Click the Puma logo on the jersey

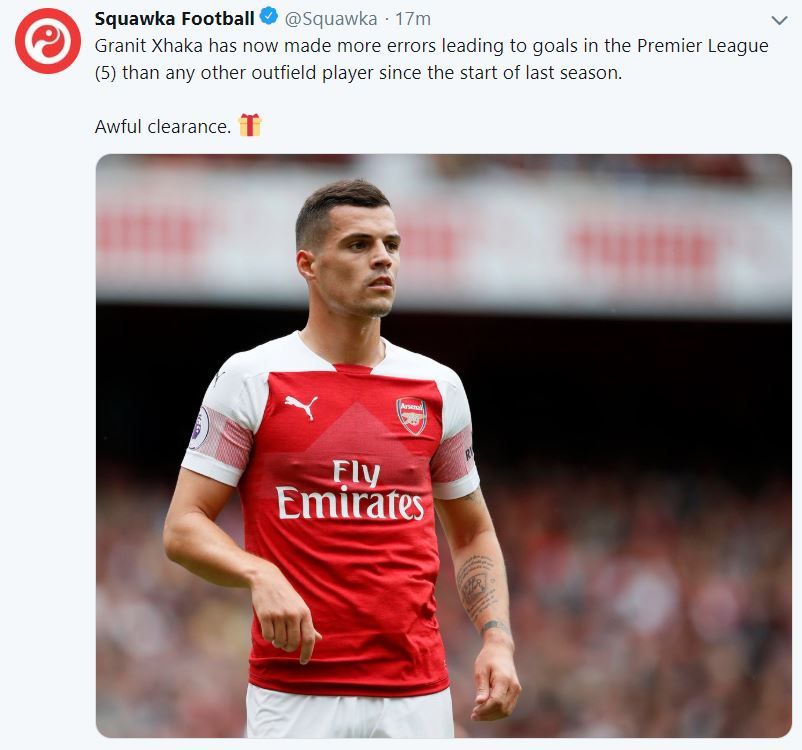300,405
